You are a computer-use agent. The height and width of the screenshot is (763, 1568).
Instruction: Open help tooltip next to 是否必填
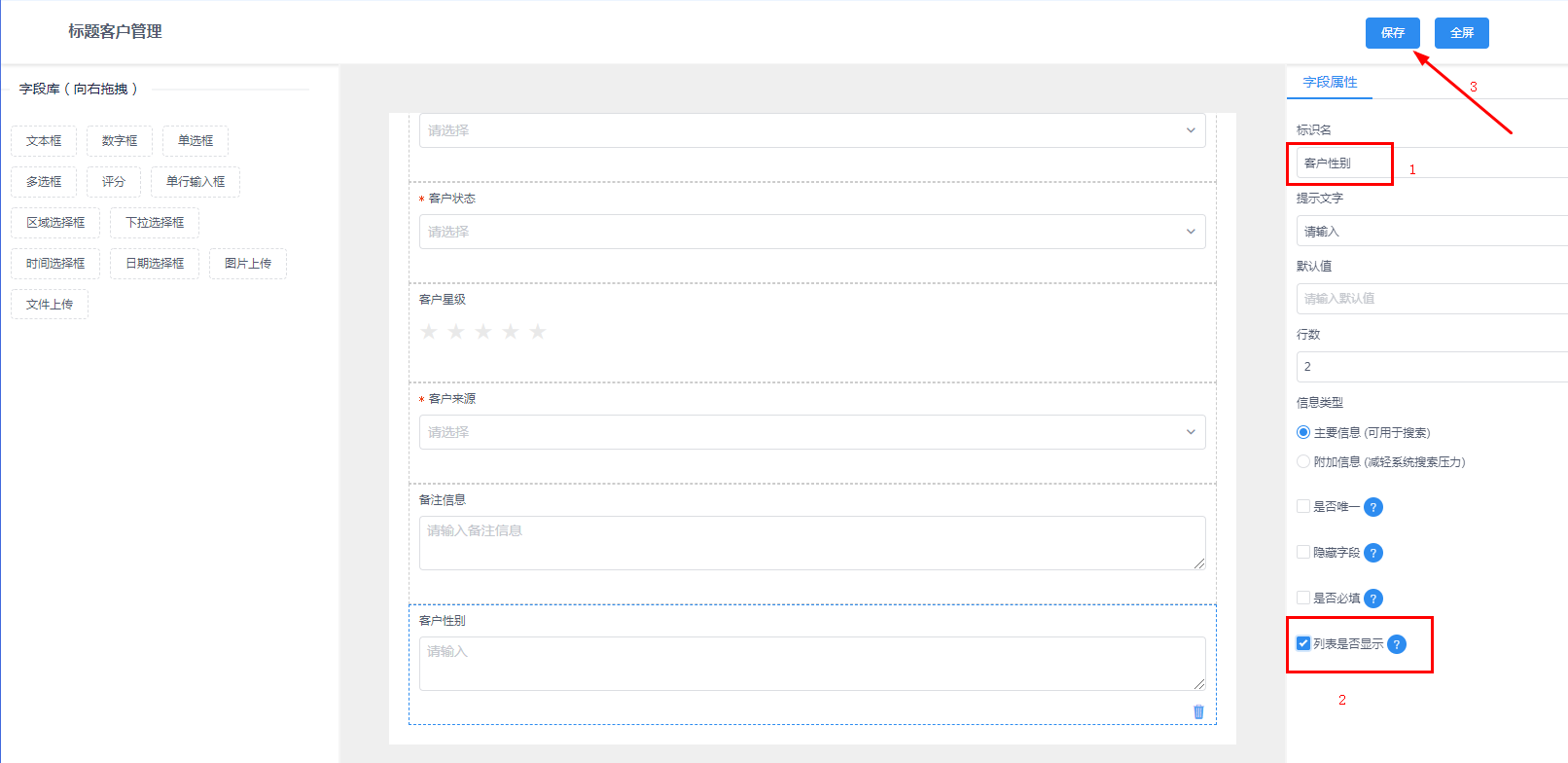1373,599
